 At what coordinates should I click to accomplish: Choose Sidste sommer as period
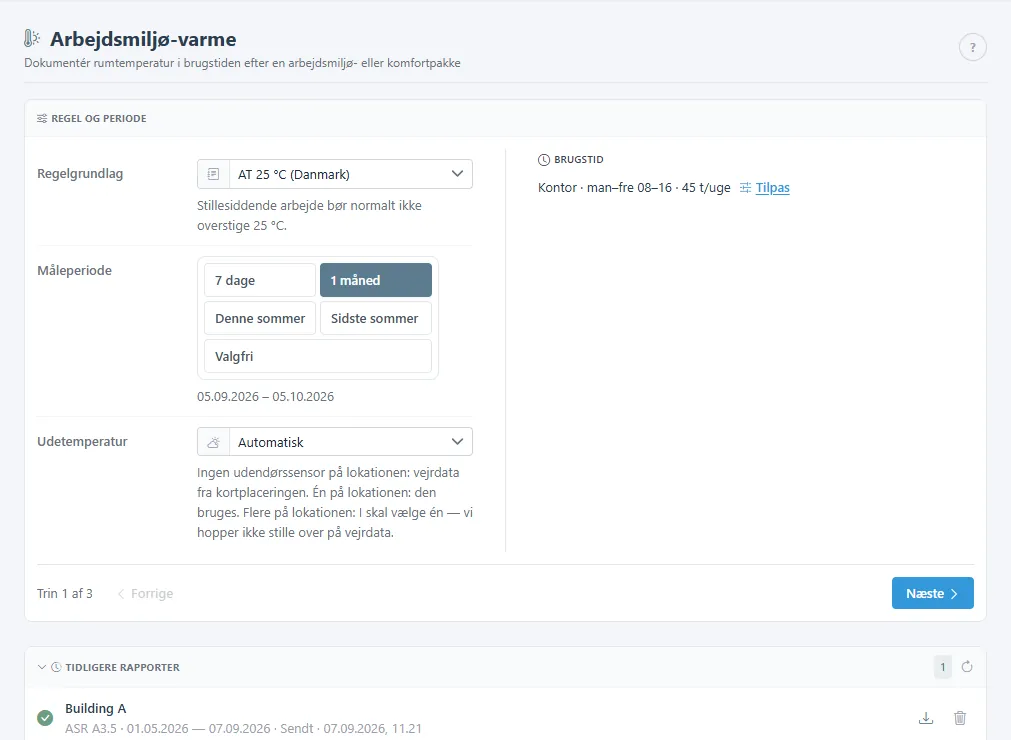(376, 318)
